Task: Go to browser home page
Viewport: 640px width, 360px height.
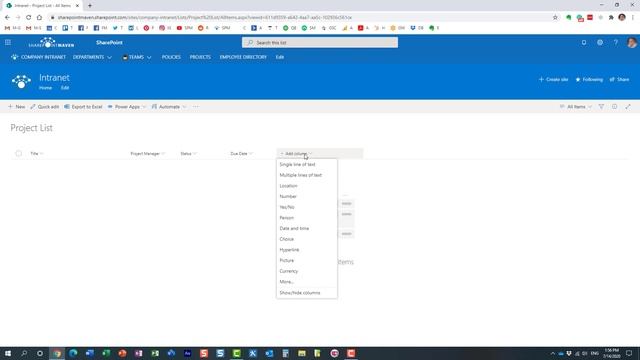Action: [39, 18]
